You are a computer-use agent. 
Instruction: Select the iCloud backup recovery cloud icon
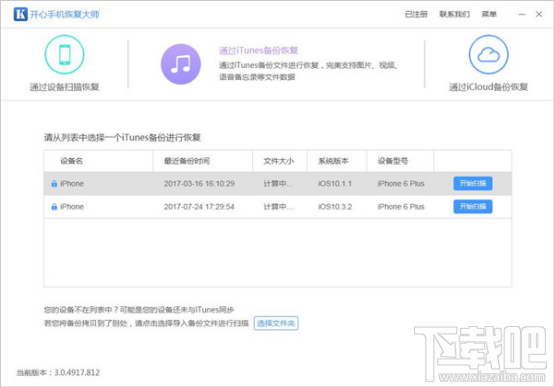tap(489, 54)
